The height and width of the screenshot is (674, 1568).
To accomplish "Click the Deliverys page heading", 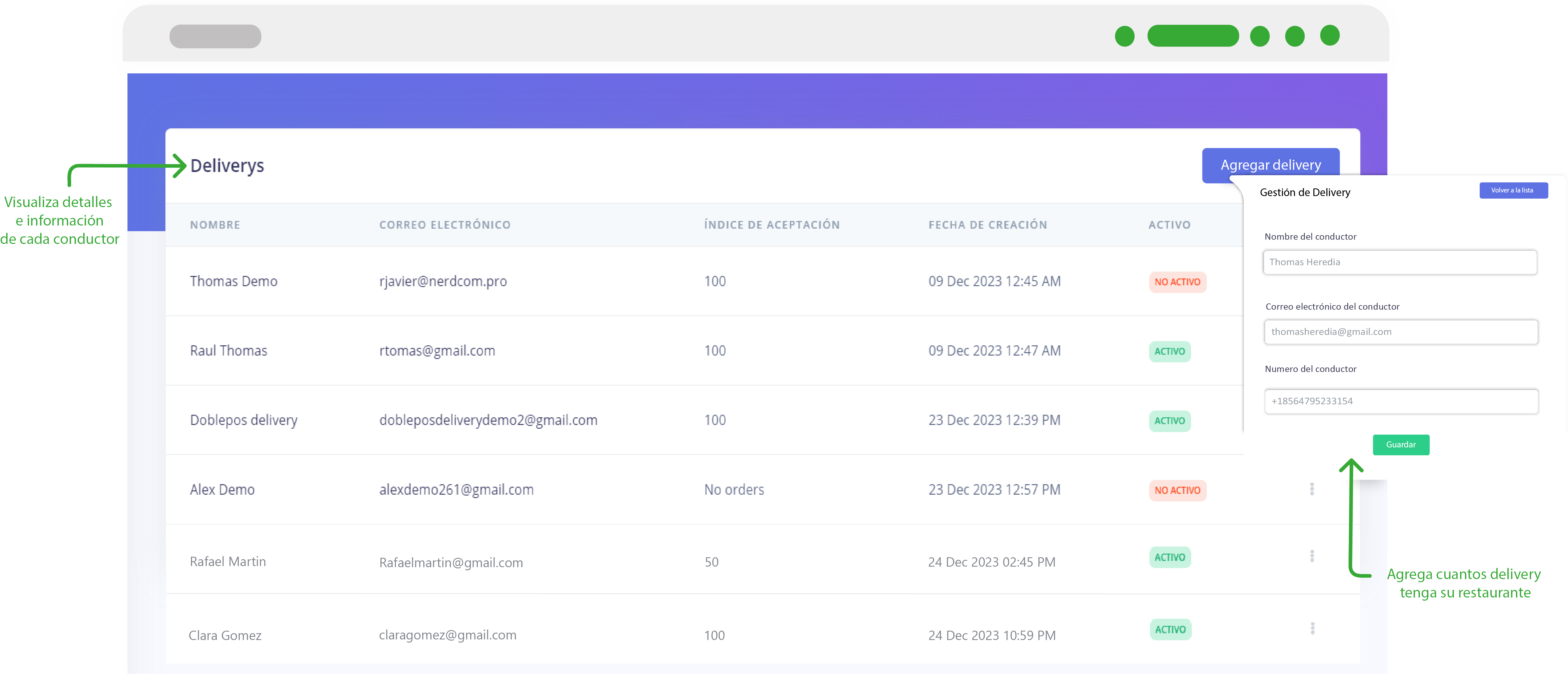I will 227,166.
